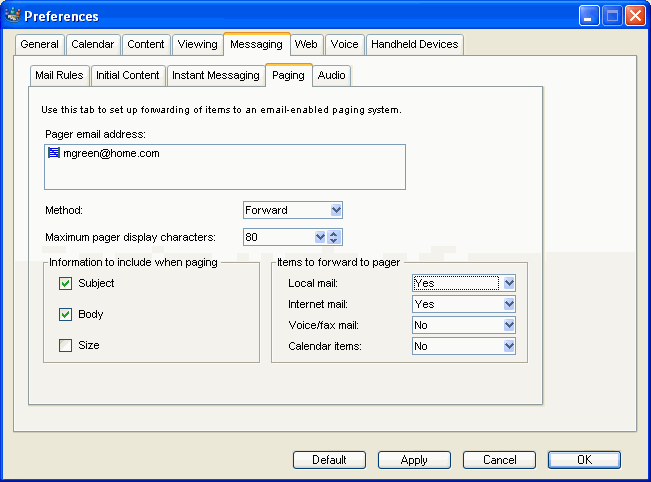Expand the Local mail dropdown
This screenshot has height=482, width=651.
509,283
